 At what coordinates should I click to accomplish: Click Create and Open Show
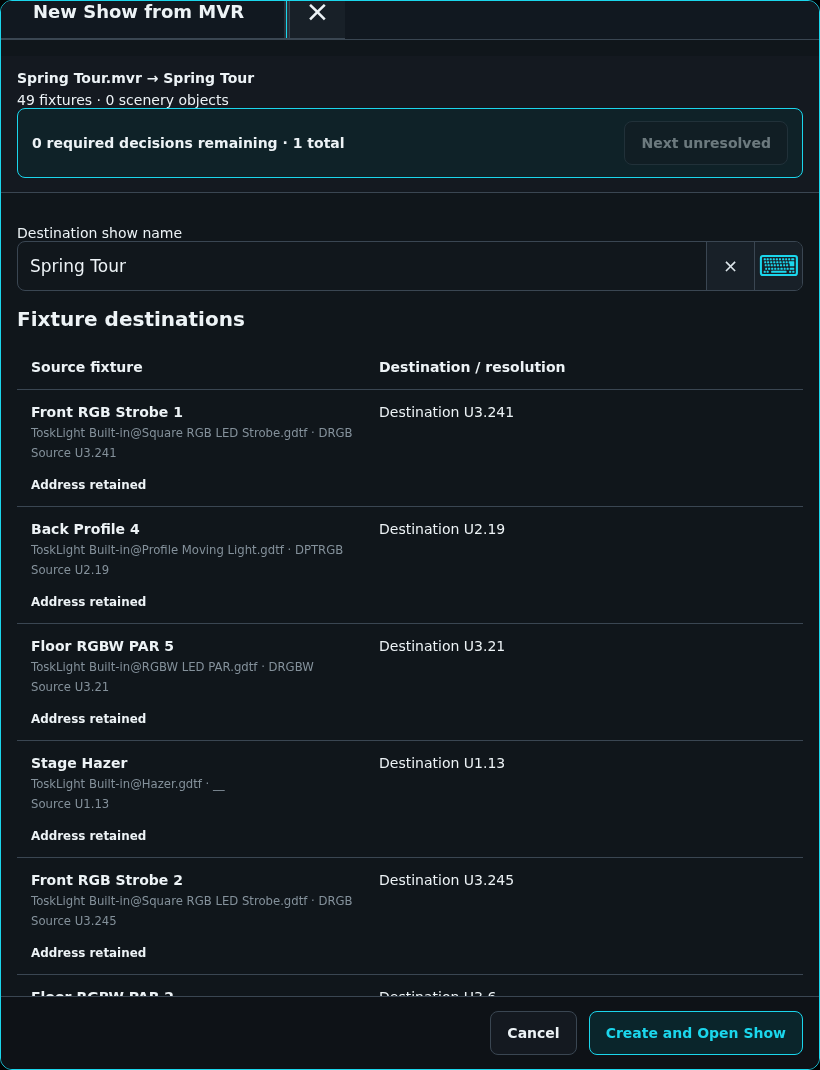695,1033
